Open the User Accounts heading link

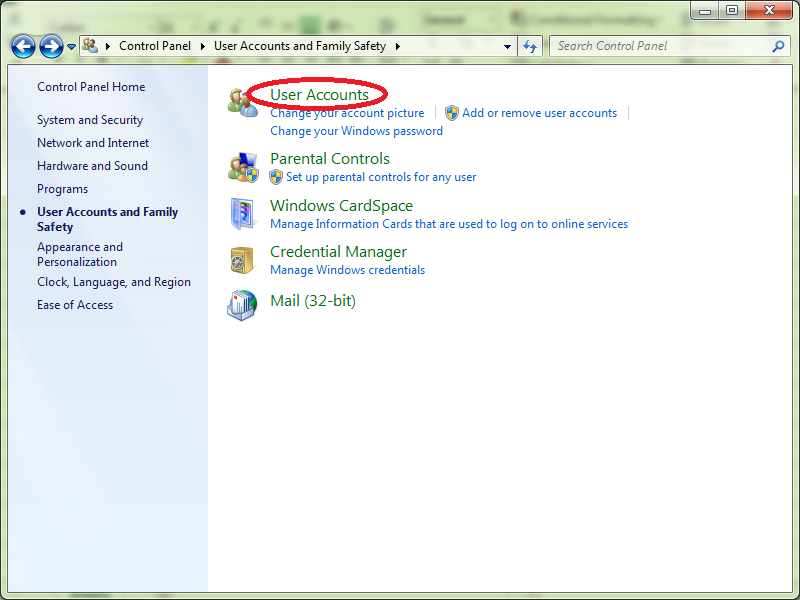point(319,94)
